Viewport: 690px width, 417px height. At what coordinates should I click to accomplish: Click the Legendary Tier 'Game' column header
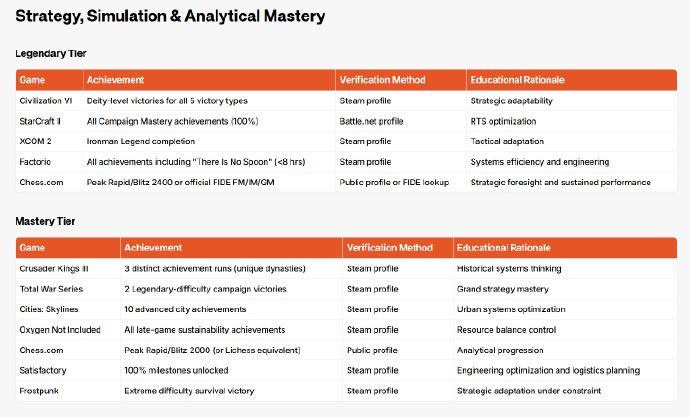pos(32,80)
